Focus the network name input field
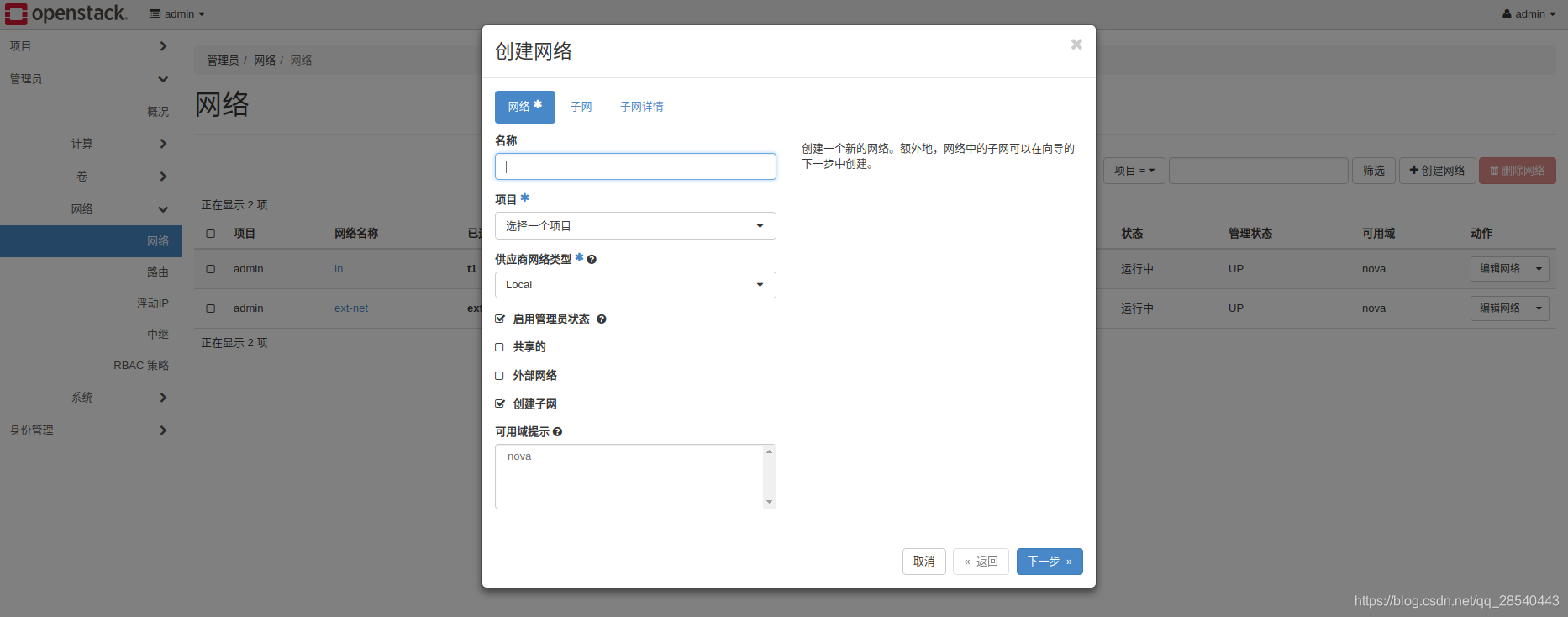1568x617 pixels. 635,166
